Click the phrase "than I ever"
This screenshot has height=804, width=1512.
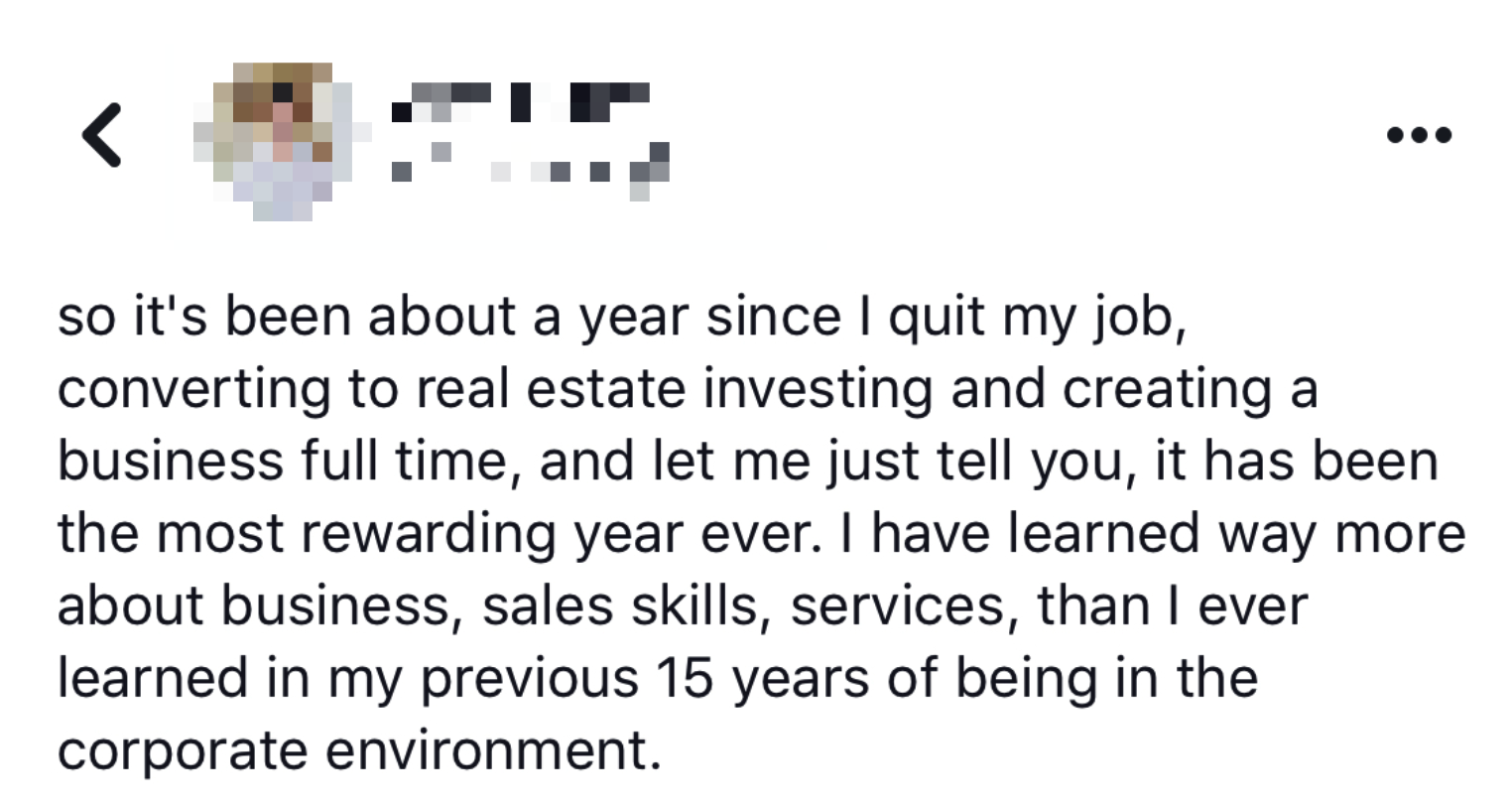tap(1172, 606)
